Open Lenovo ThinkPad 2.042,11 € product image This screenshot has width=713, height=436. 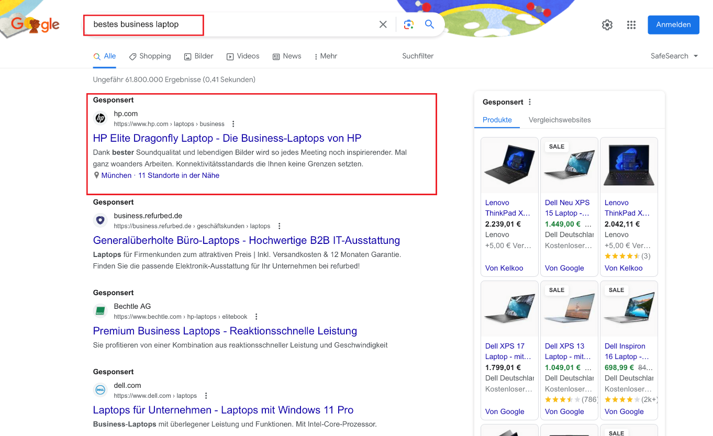pos(629,165)
